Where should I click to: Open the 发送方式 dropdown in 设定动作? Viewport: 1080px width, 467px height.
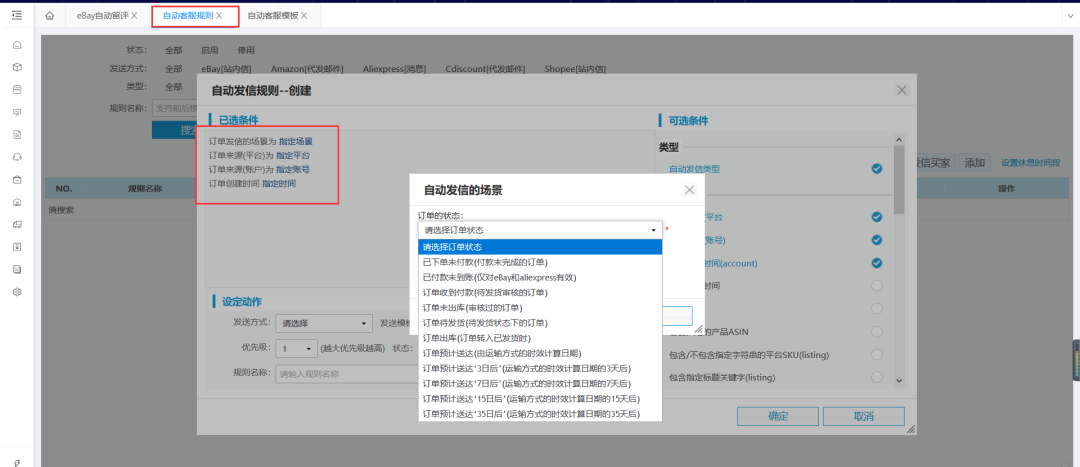click(x=323, y=324)
